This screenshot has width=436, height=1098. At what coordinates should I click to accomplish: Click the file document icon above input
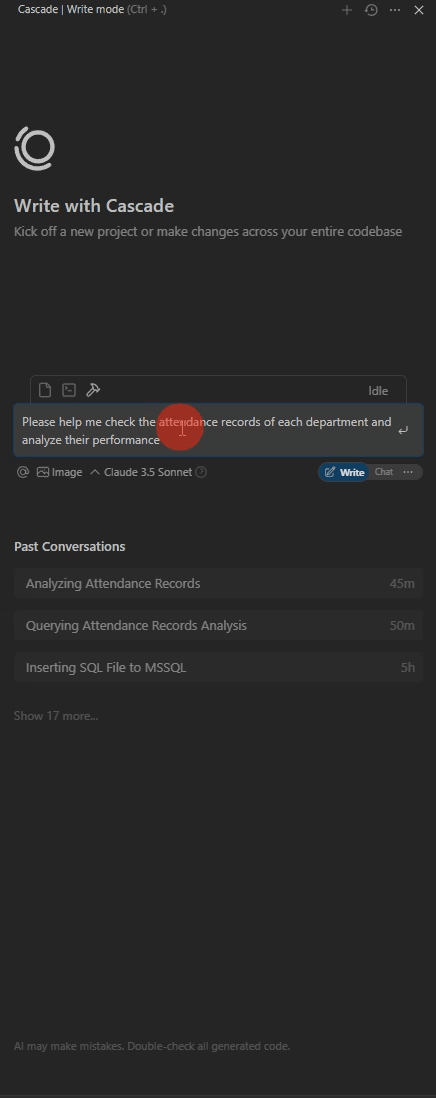(45, 390)
